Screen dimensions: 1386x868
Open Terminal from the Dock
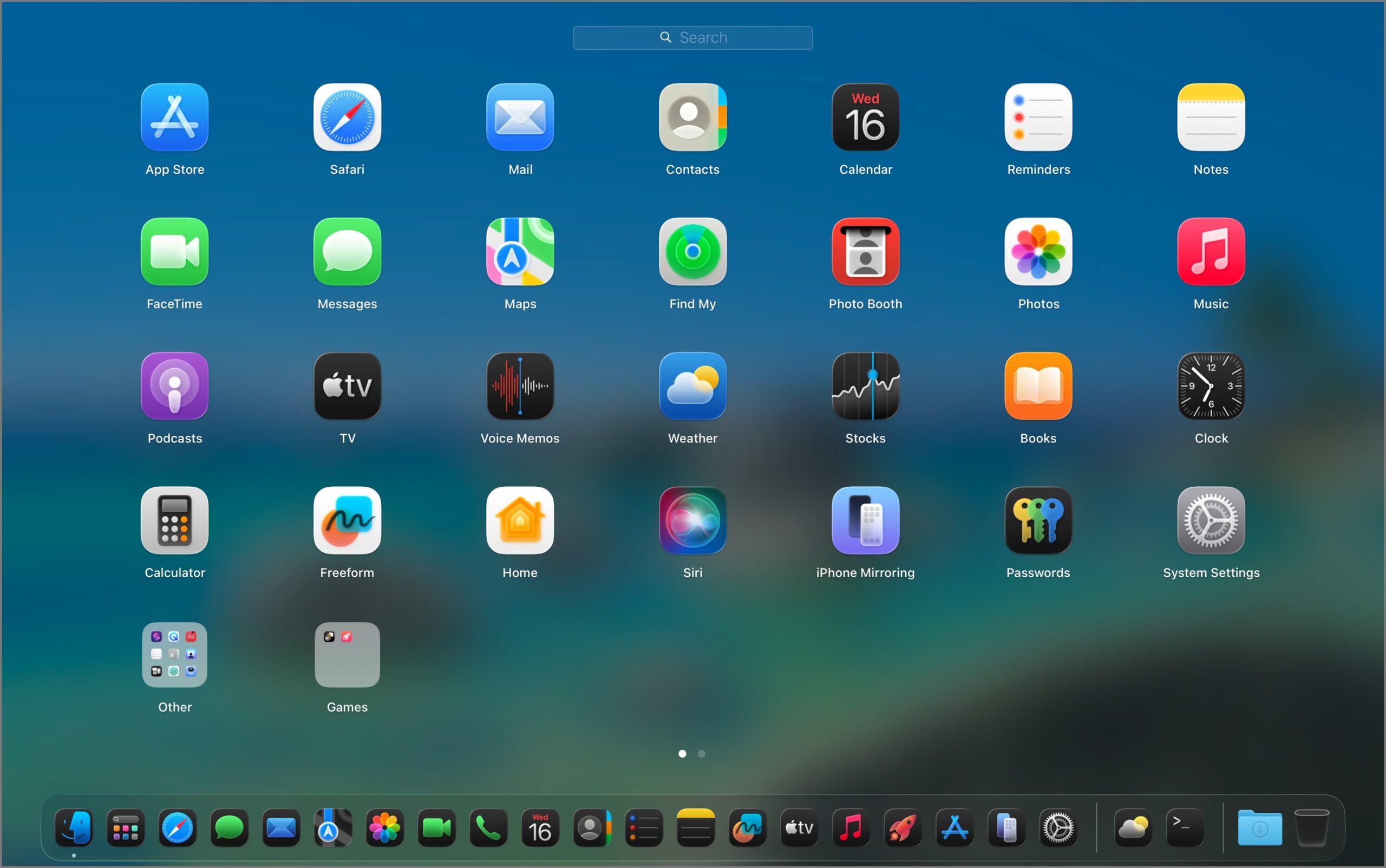(x=1185, y=828)
